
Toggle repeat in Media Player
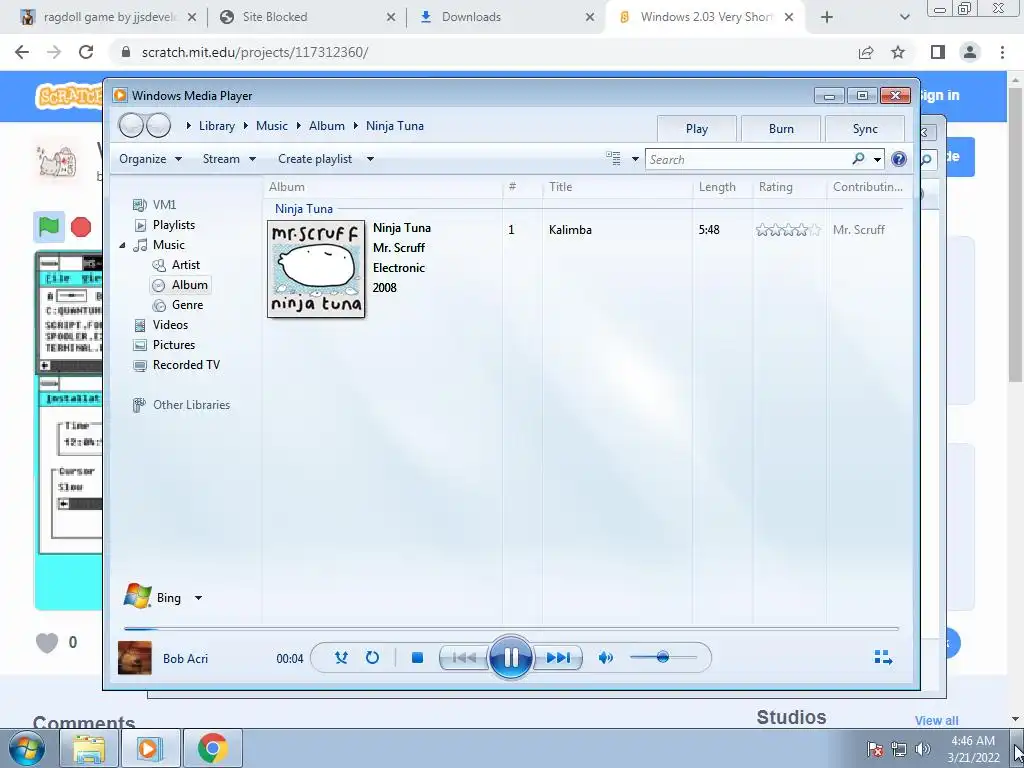(x=372, y=658)
